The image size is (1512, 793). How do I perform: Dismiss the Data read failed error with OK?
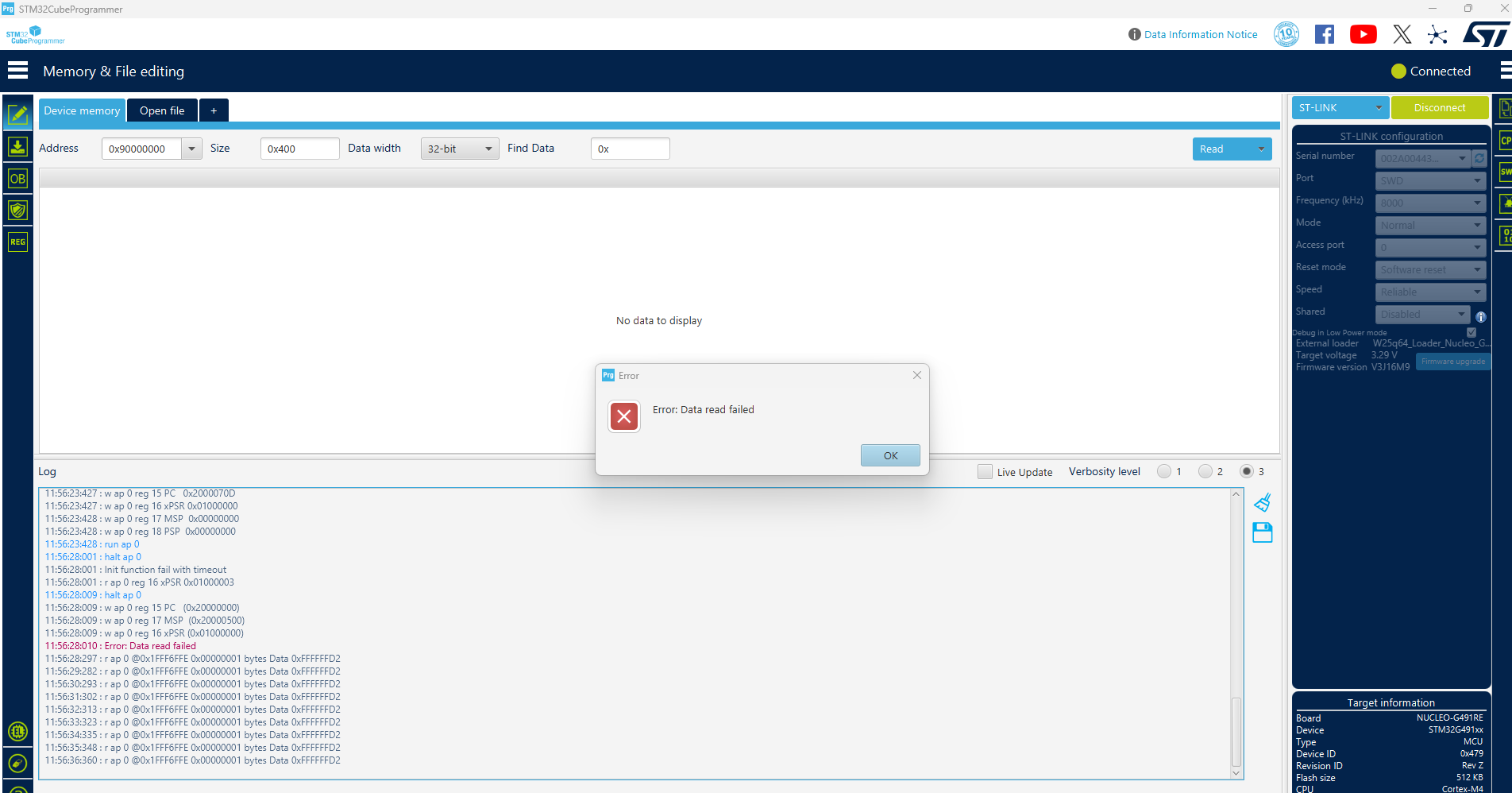pos(890,455)
